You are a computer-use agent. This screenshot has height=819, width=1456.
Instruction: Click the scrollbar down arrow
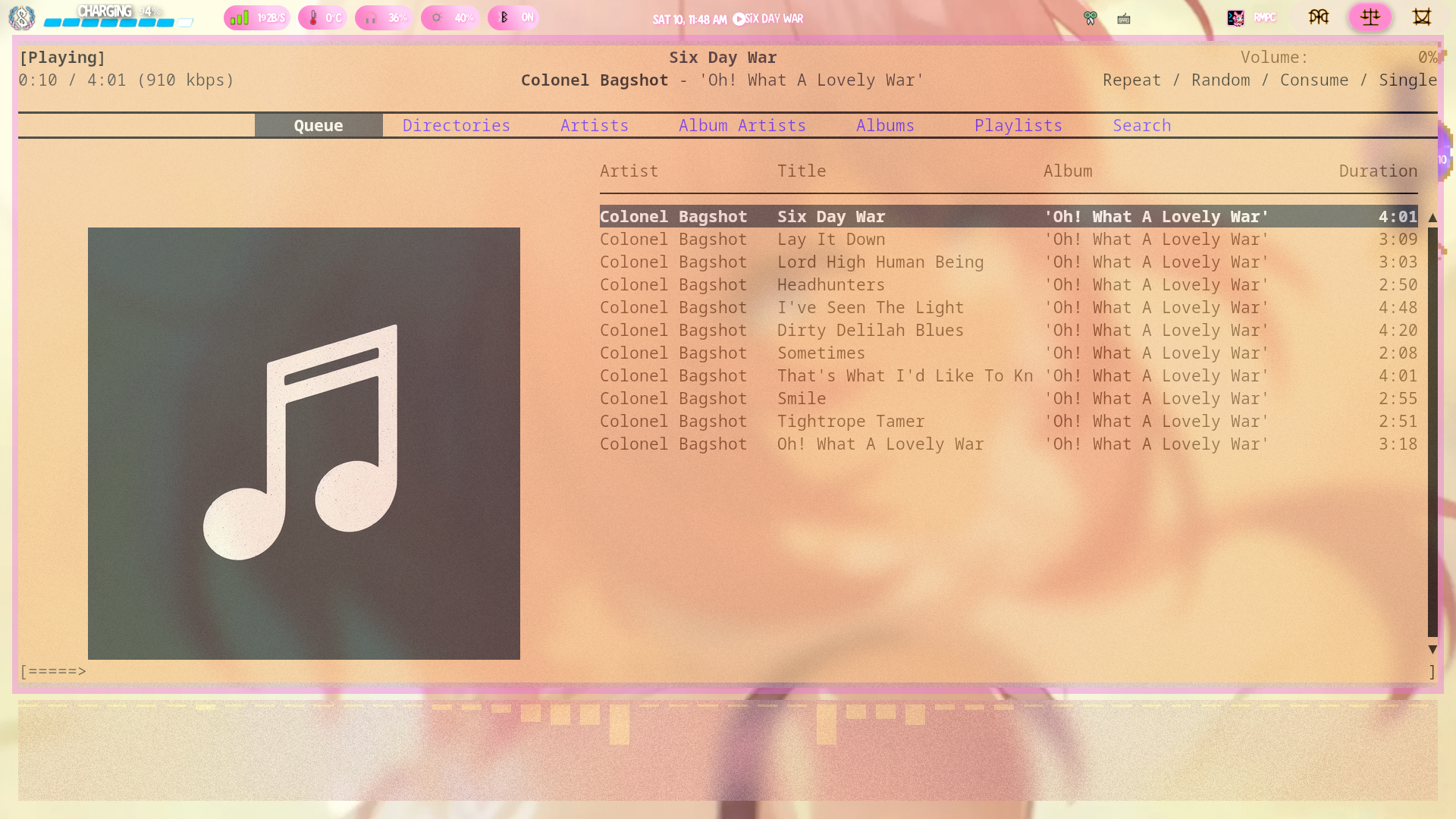click(1432, 649)
